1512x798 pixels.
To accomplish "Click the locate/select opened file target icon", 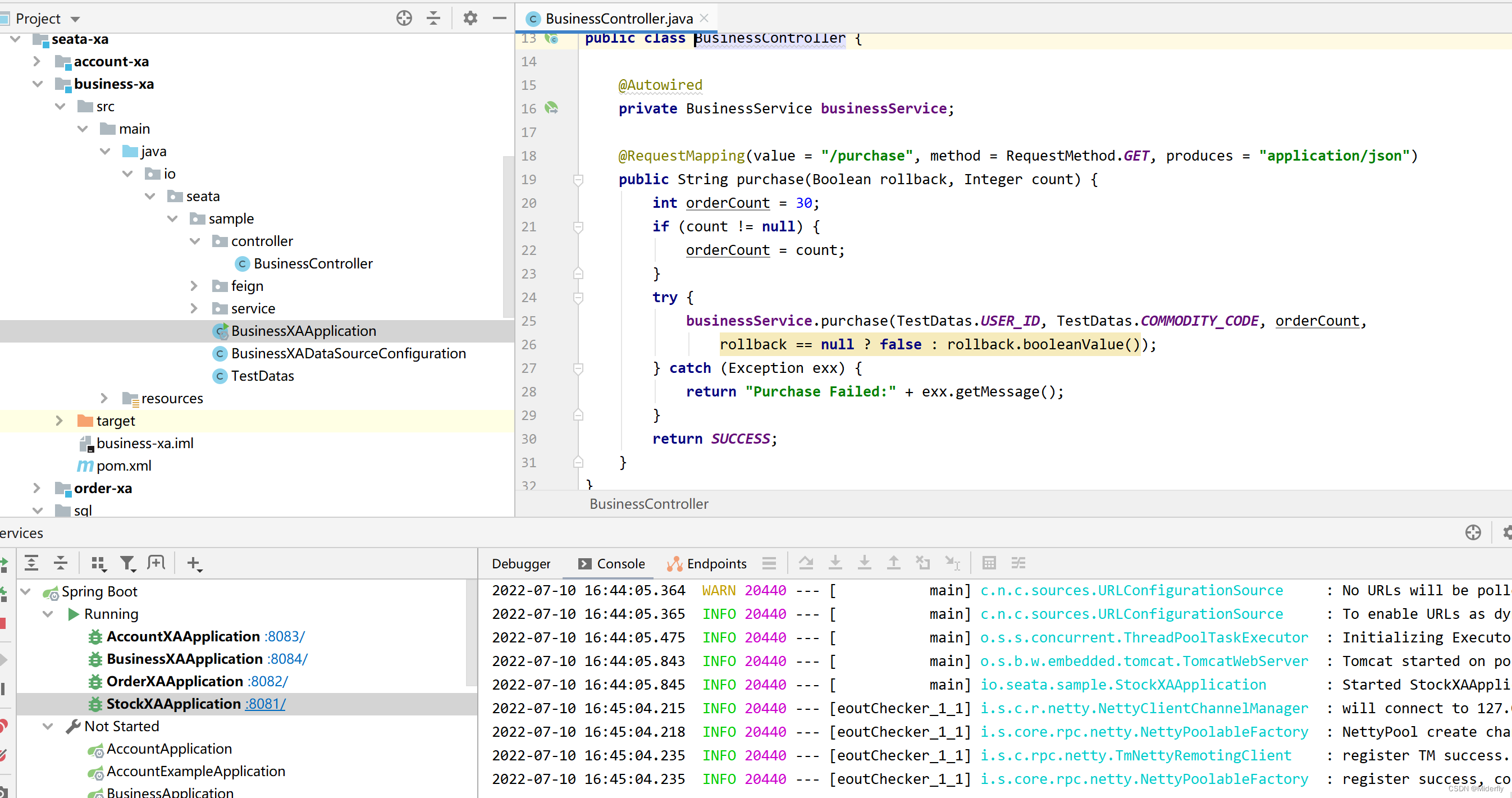I will coord(404,18).
